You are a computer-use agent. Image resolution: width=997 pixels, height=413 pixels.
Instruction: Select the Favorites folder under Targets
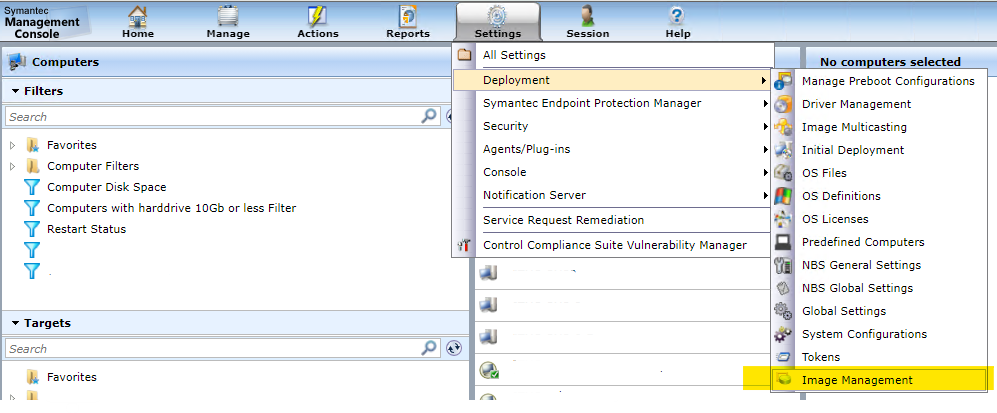pos(71,377)
